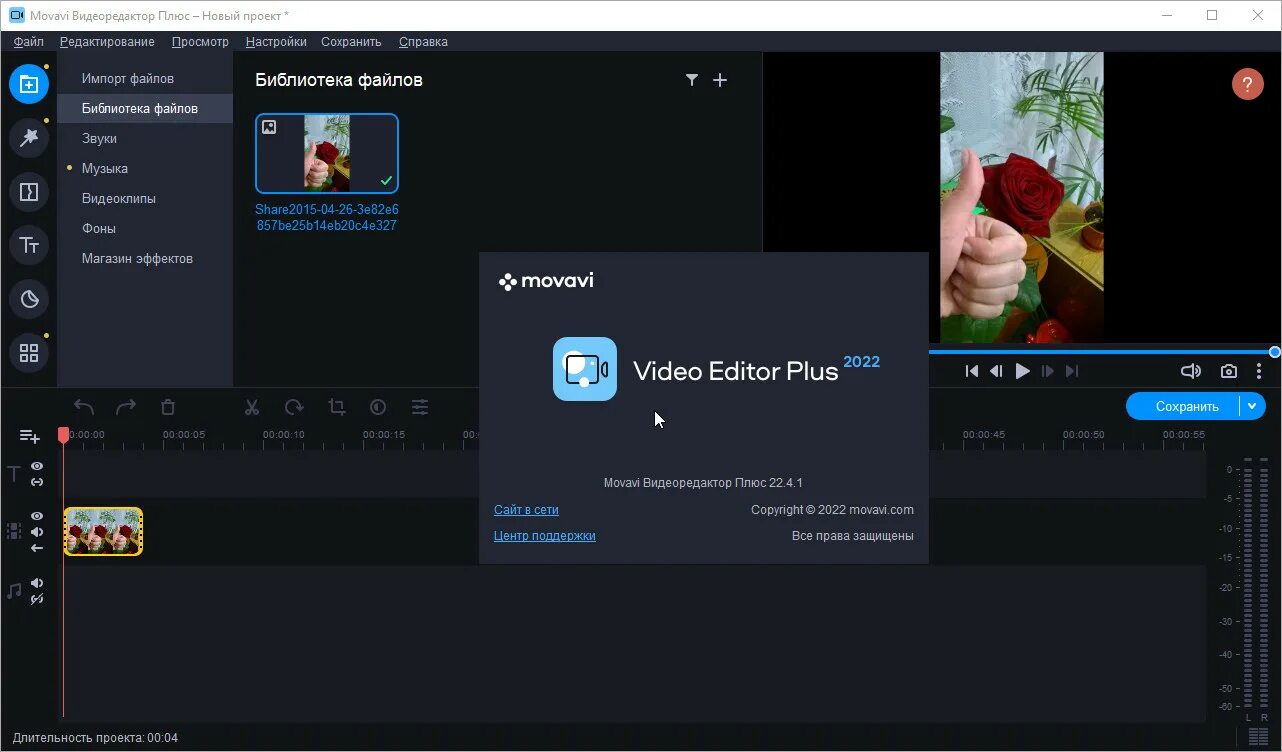Delete the selected clip with trash icon

(168, 407)
